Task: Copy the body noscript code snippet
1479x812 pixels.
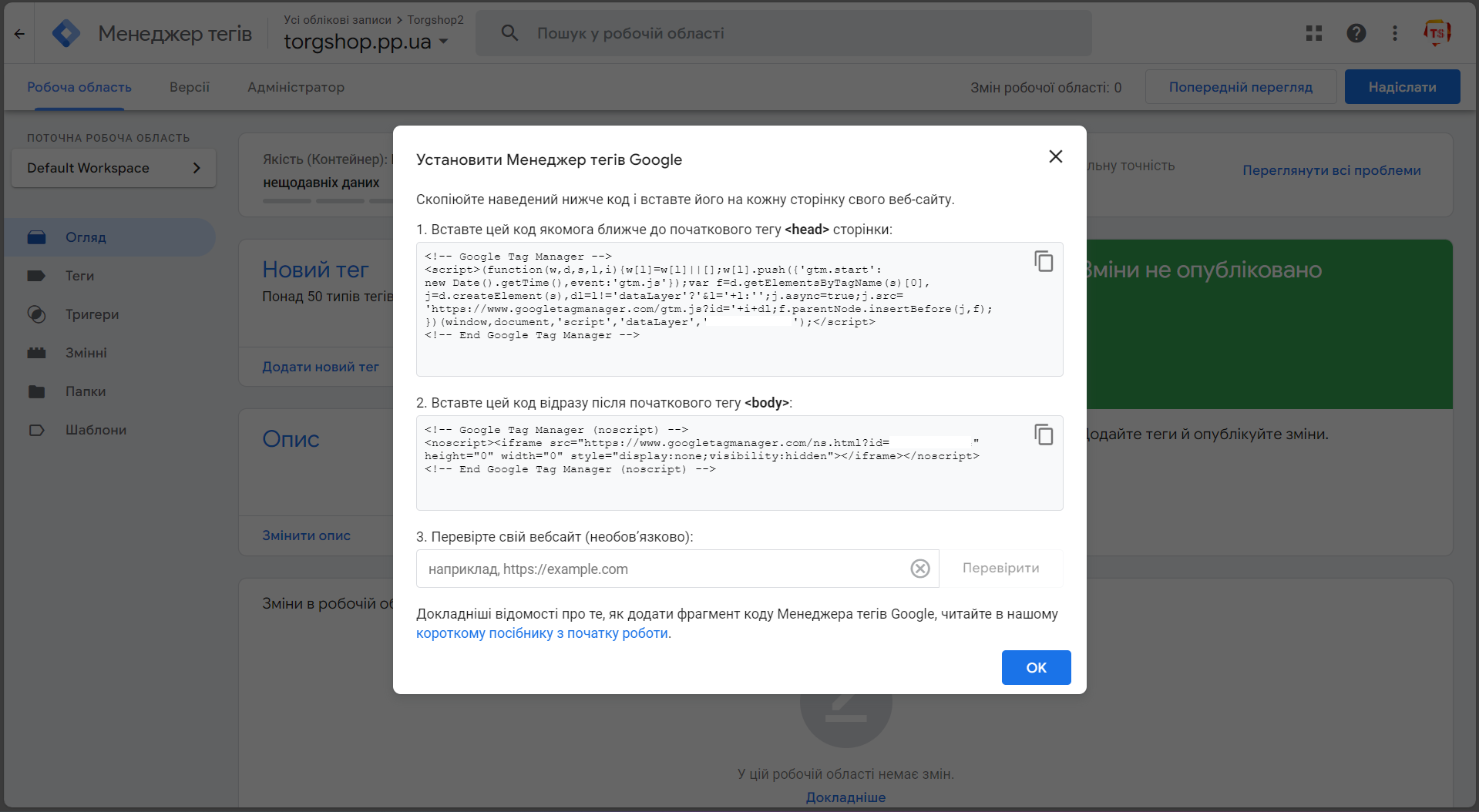Action: [1044, 435]
